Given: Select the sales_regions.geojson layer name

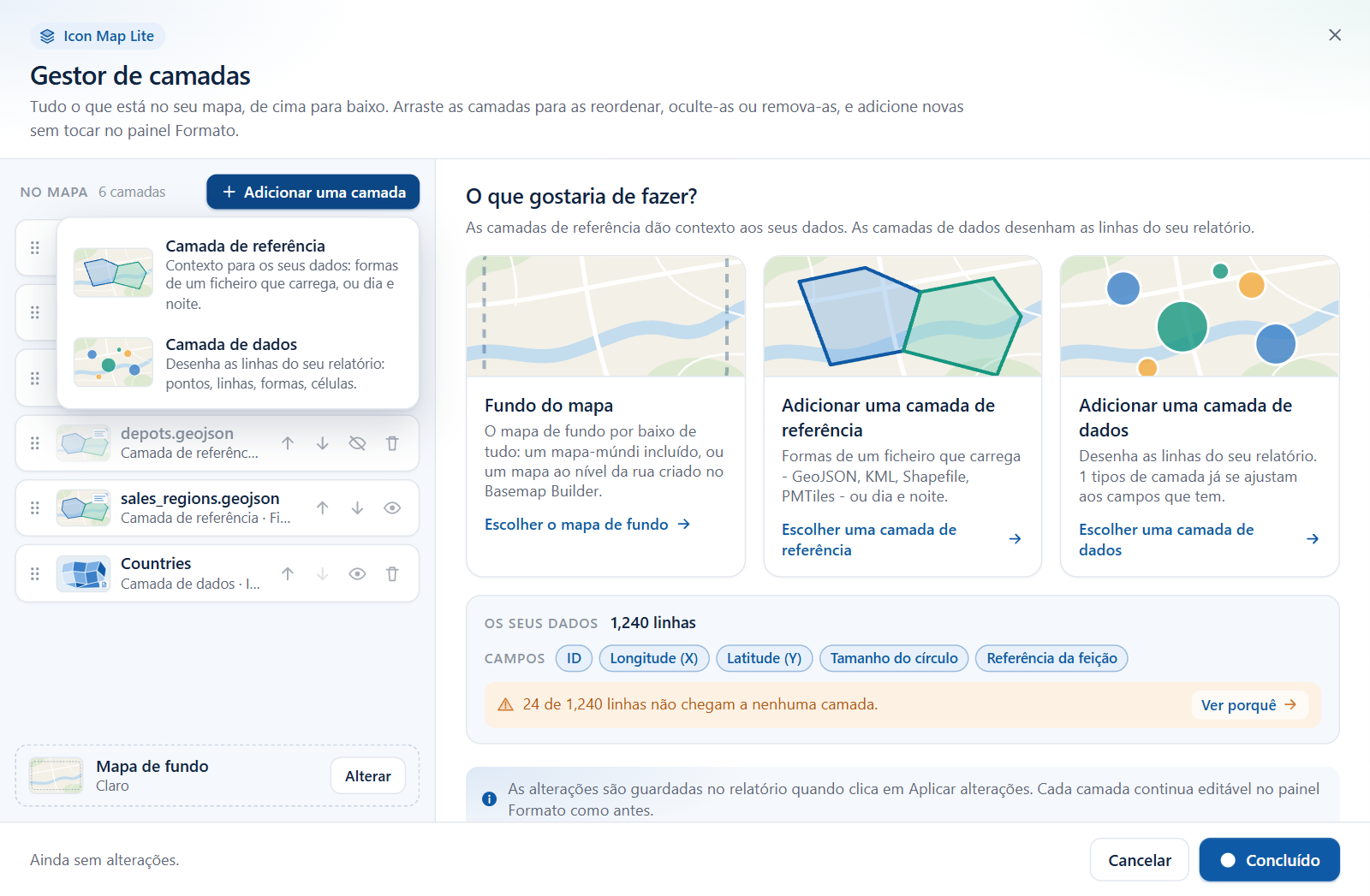Looking at the screenshot, I should click(200, 498).
